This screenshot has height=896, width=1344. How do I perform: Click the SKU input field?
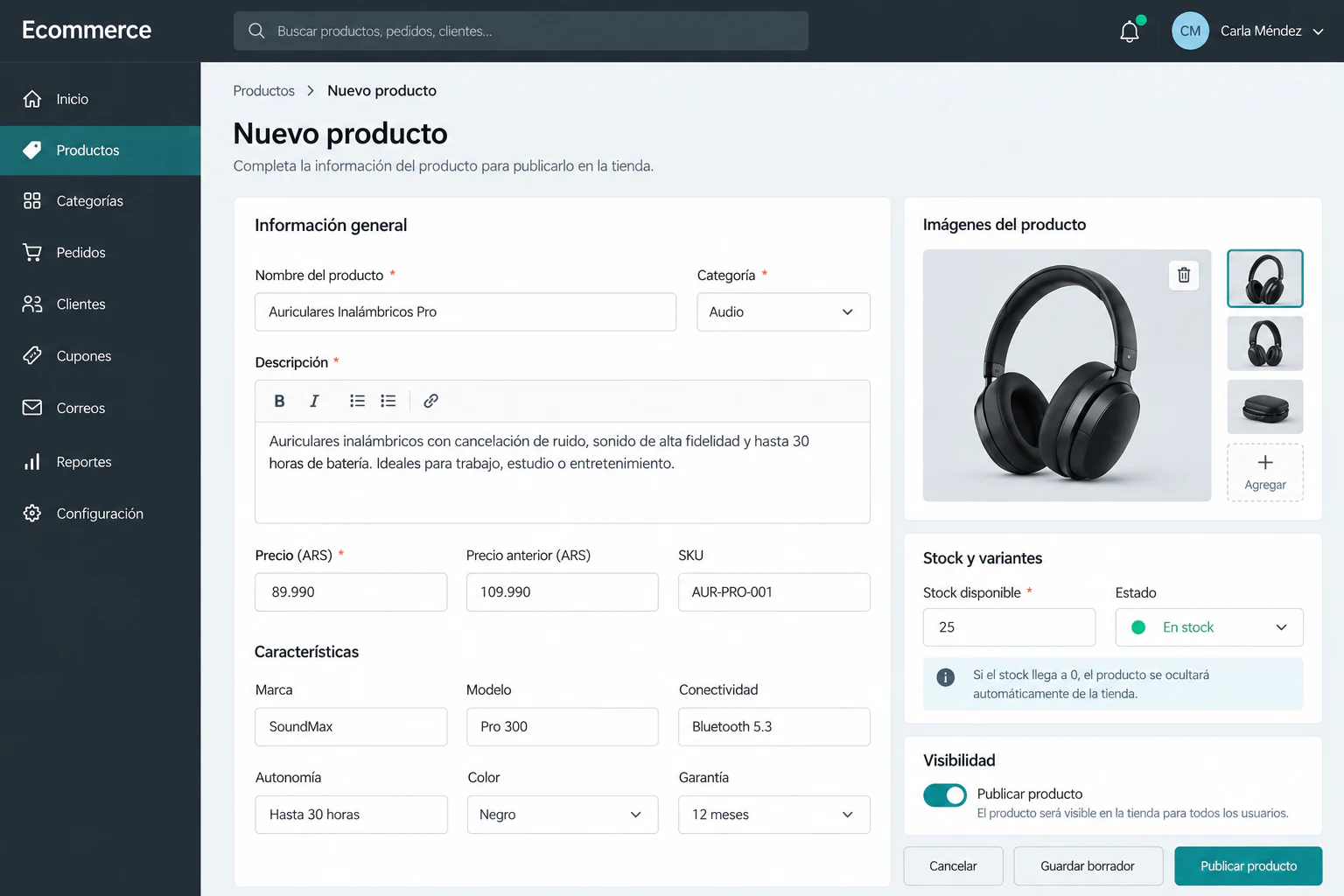[x=774, y=592]
